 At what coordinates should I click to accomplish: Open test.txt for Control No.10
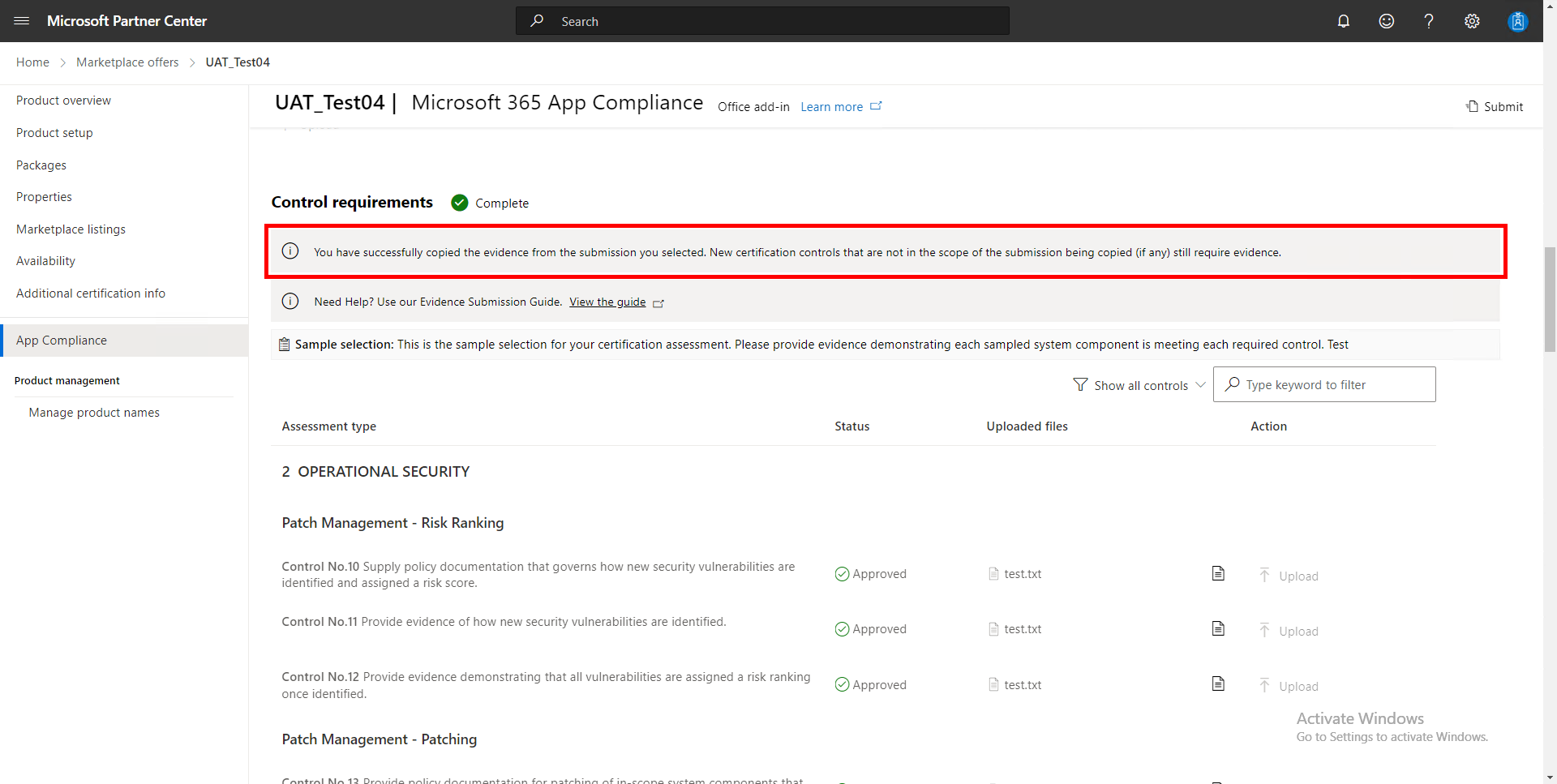coord(1023,574)
